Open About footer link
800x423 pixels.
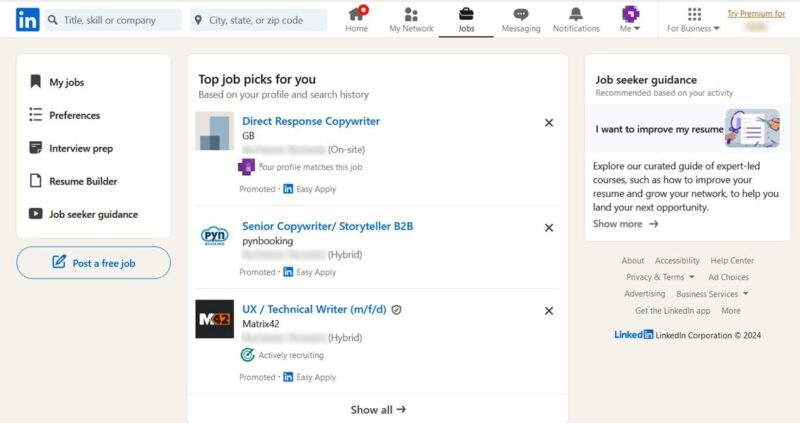633,261
